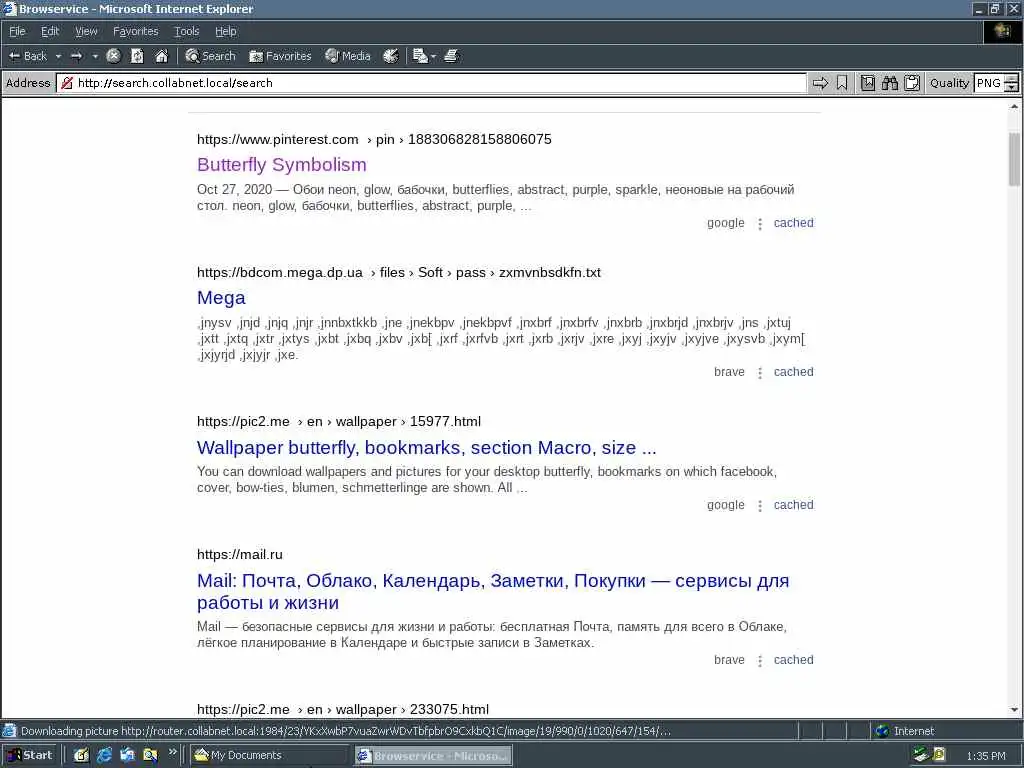Launch Internet Explorer from the Quick Launch bar

point(104,756)
